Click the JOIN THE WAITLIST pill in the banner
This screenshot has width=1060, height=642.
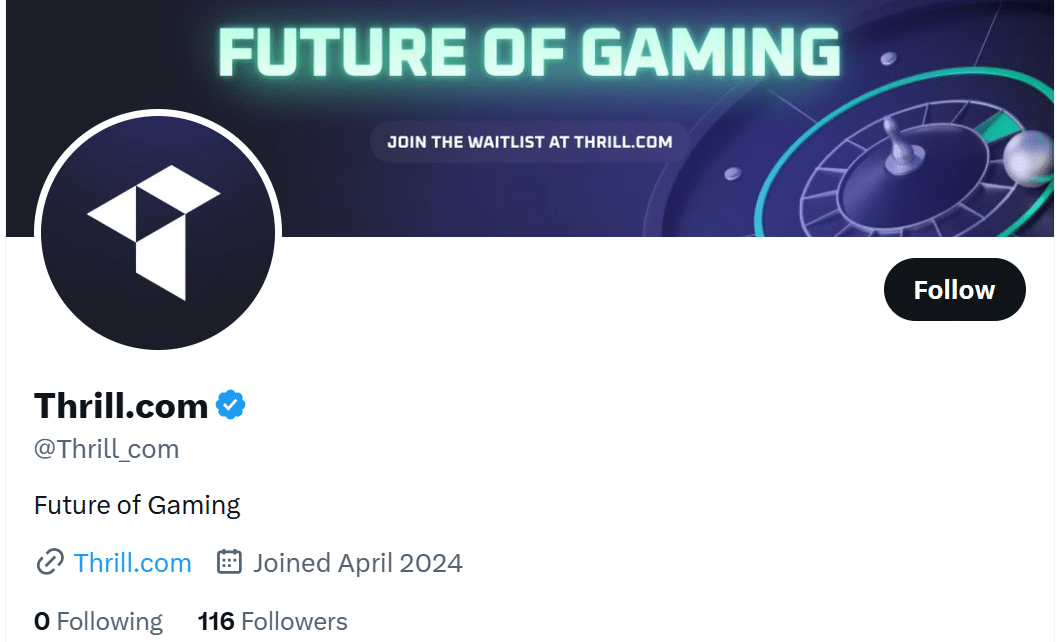point(528,142)
